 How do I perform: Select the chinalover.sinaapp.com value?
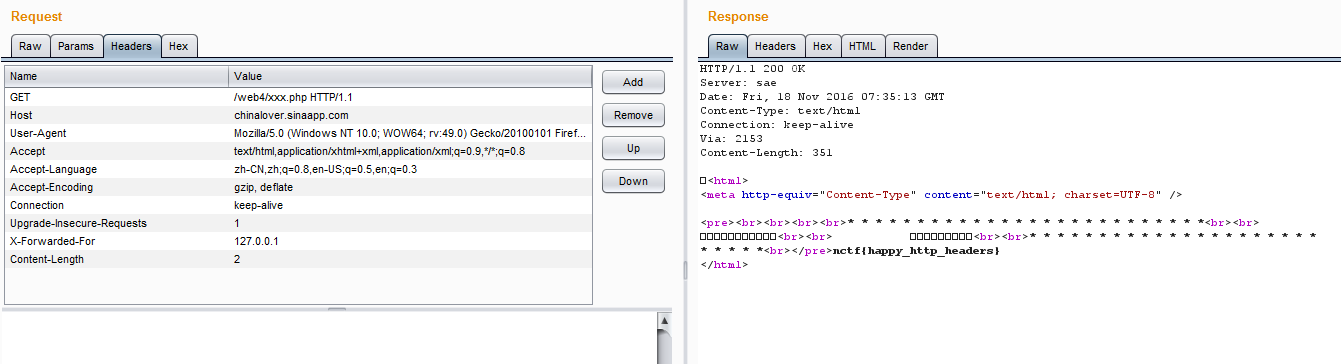(x=410, y=115)
